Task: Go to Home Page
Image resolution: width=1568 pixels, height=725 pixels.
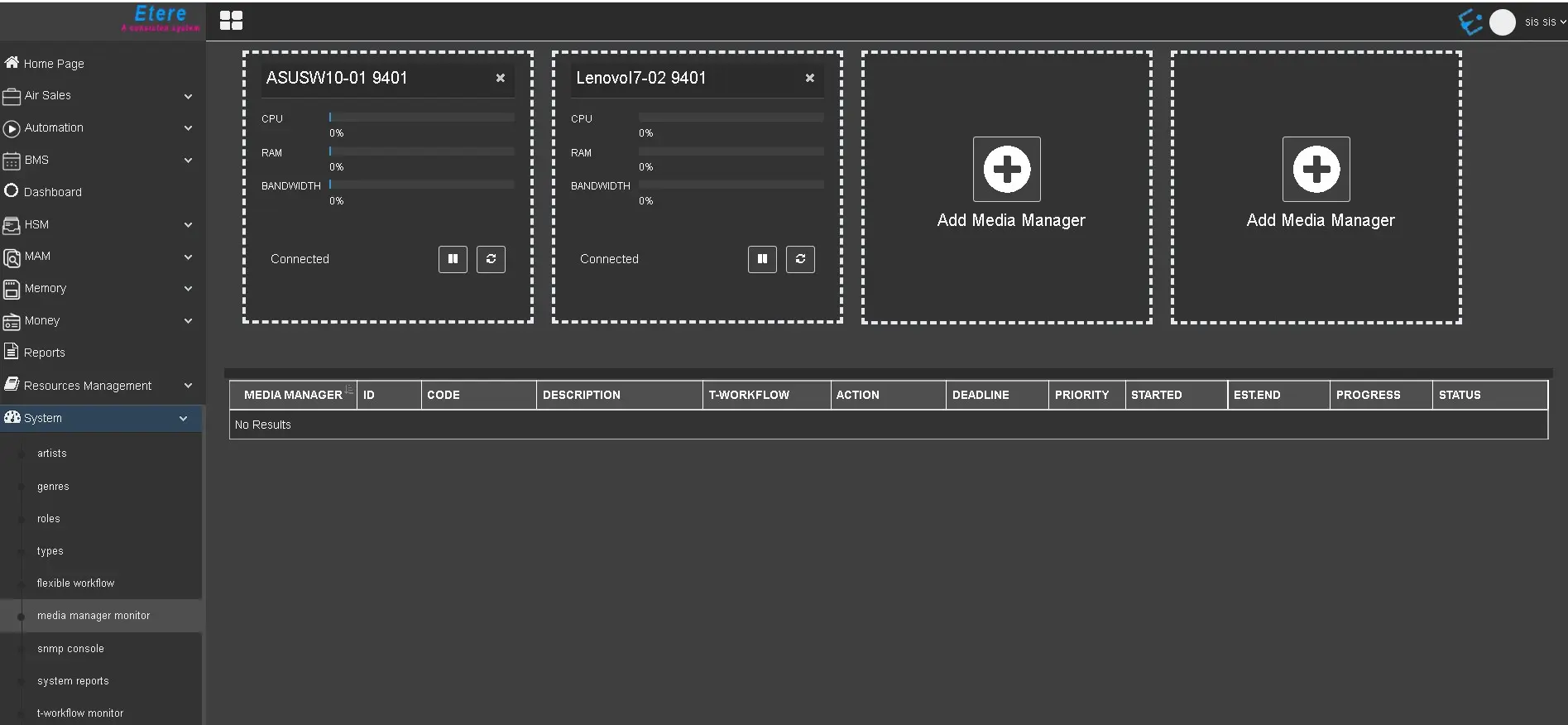Action: (x=54, y=64)
